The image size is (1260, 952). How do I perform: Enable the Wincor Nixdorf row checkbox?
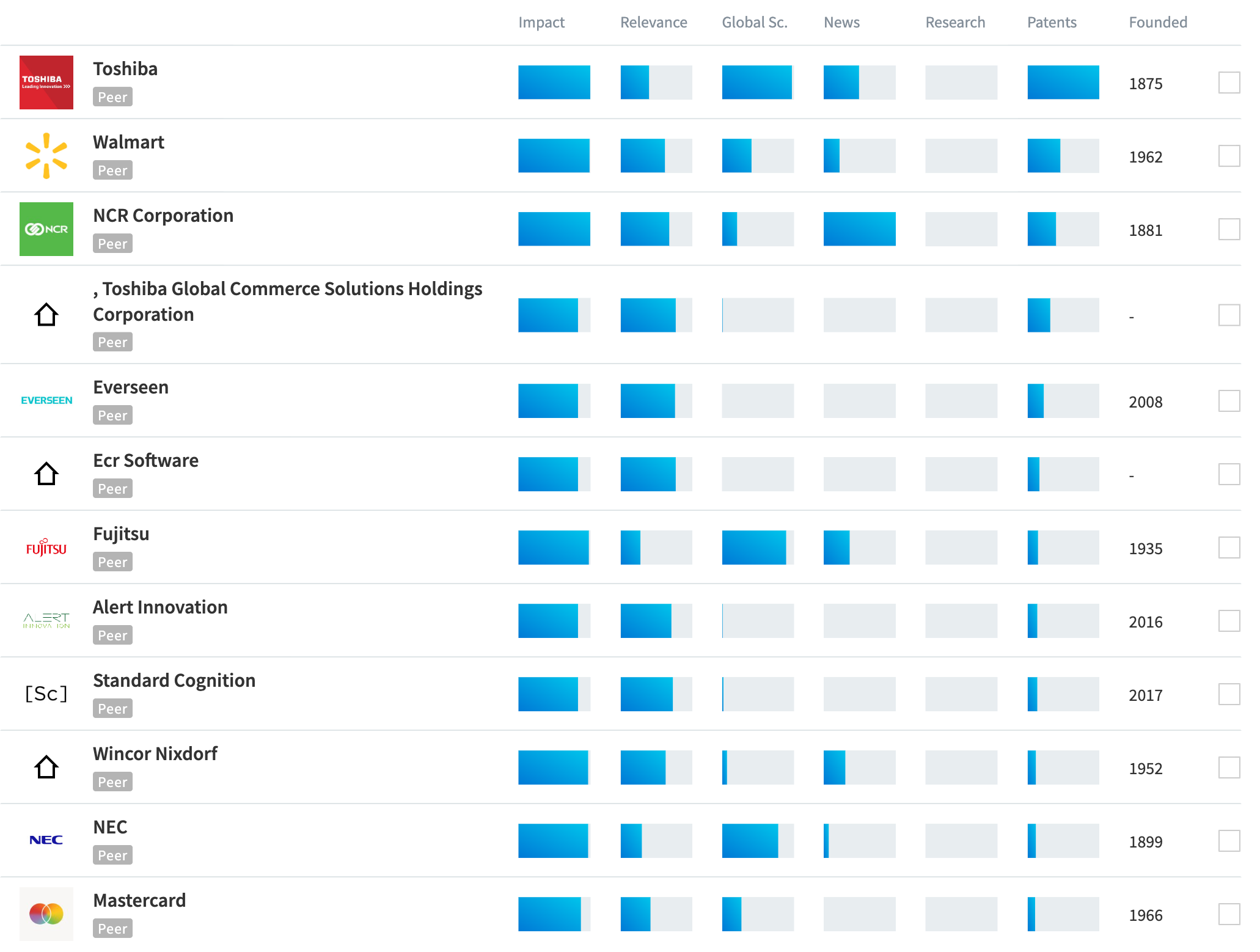[x=1229, y=767]
